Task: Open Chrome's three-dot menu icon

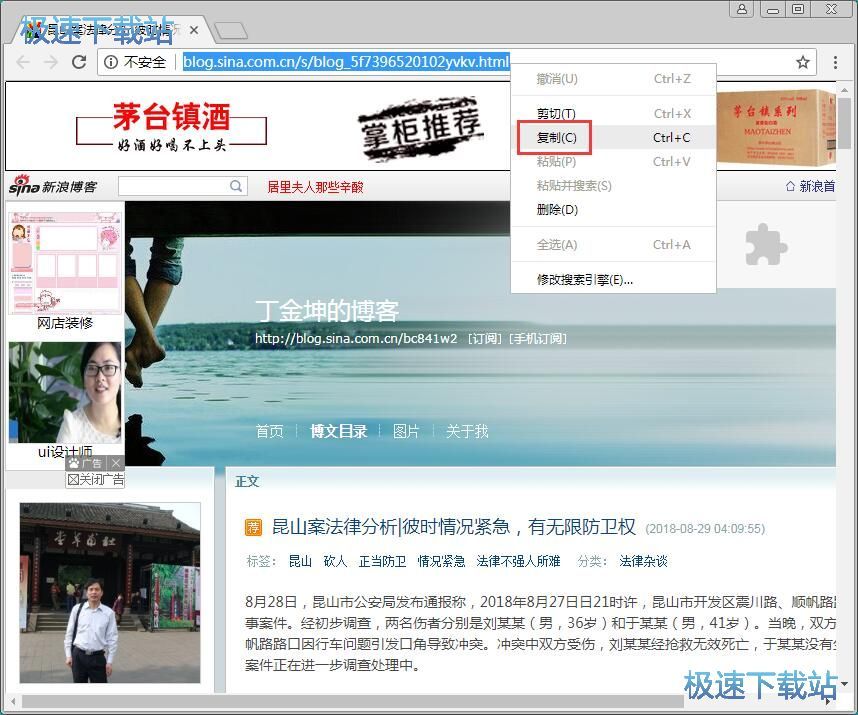Action: 836,62
